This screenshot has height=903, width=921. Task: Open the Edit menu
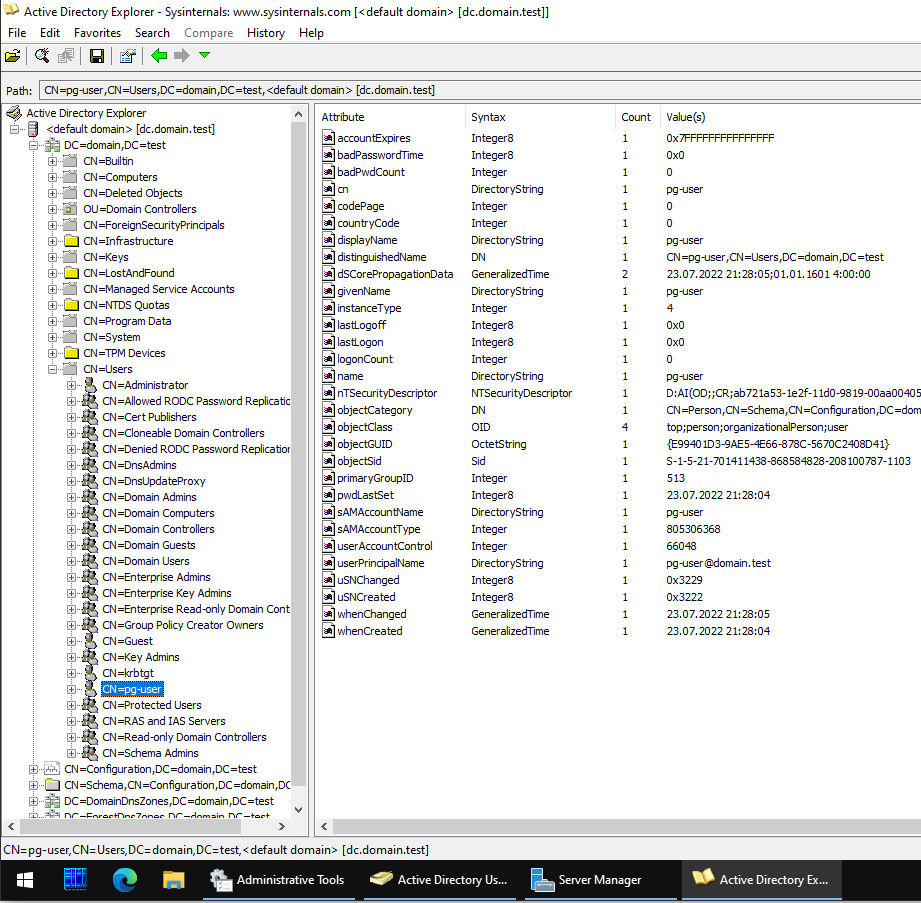pos(50,33)
